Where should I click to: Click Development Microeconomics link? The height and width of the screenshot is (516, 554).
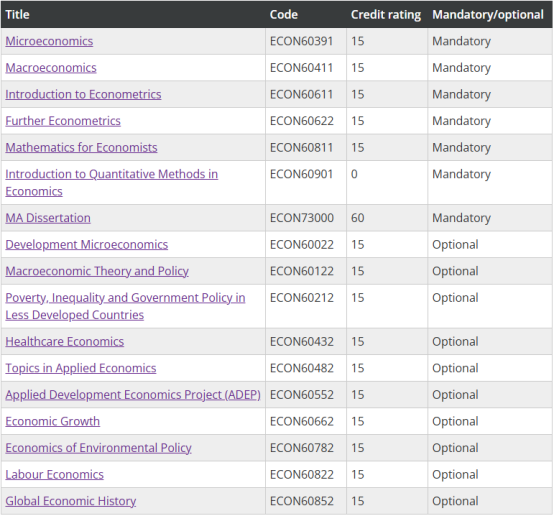coord(87,245)
